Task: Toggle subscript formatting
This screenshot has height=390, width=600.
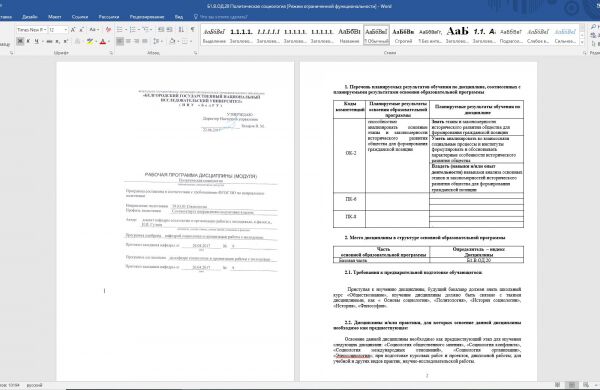Action: (57, 41)
